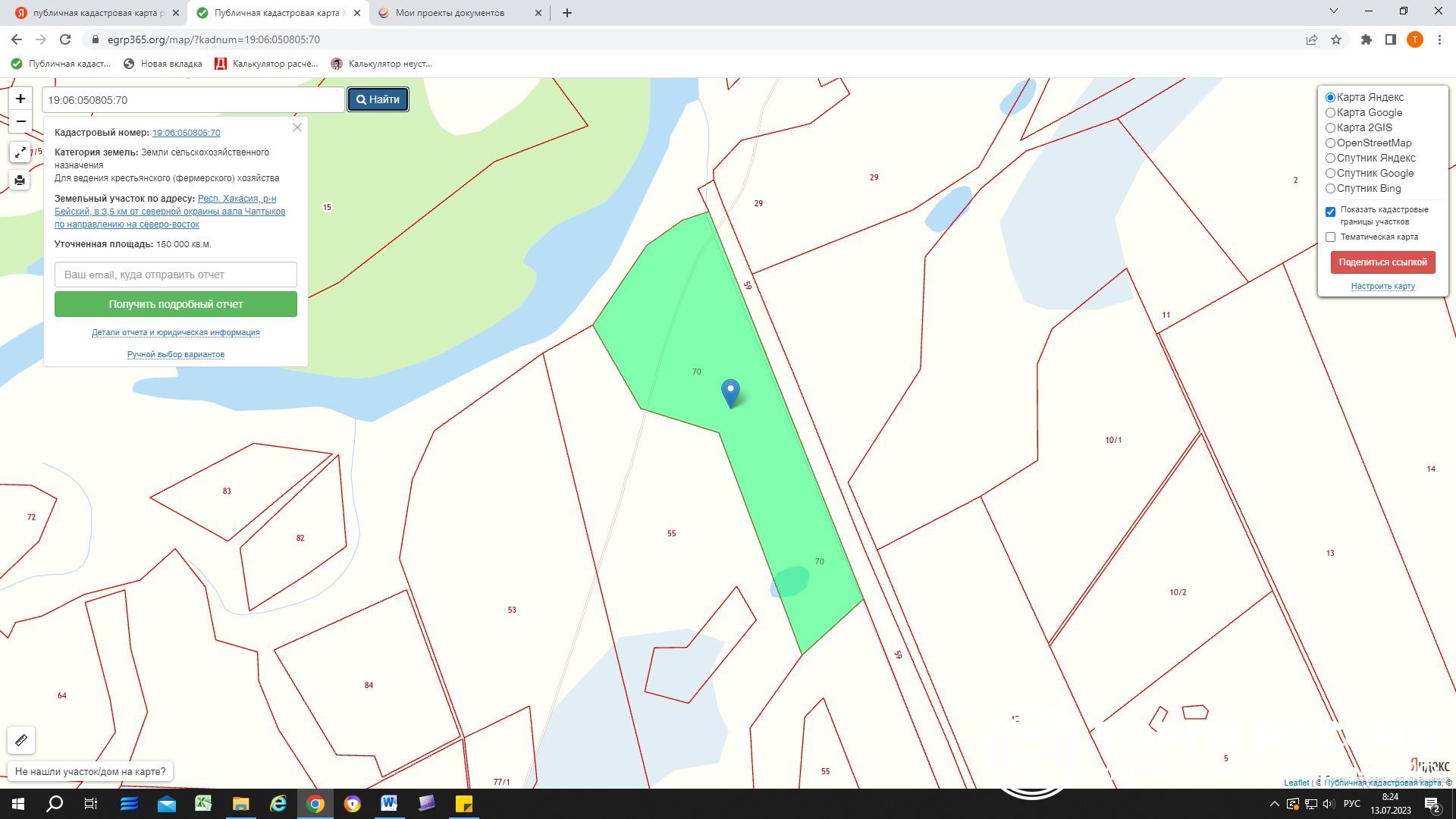The height and width of the screenshot is (819, 1456).
Task: Toggle fullscreen map view icon
Action: (20, 152)
